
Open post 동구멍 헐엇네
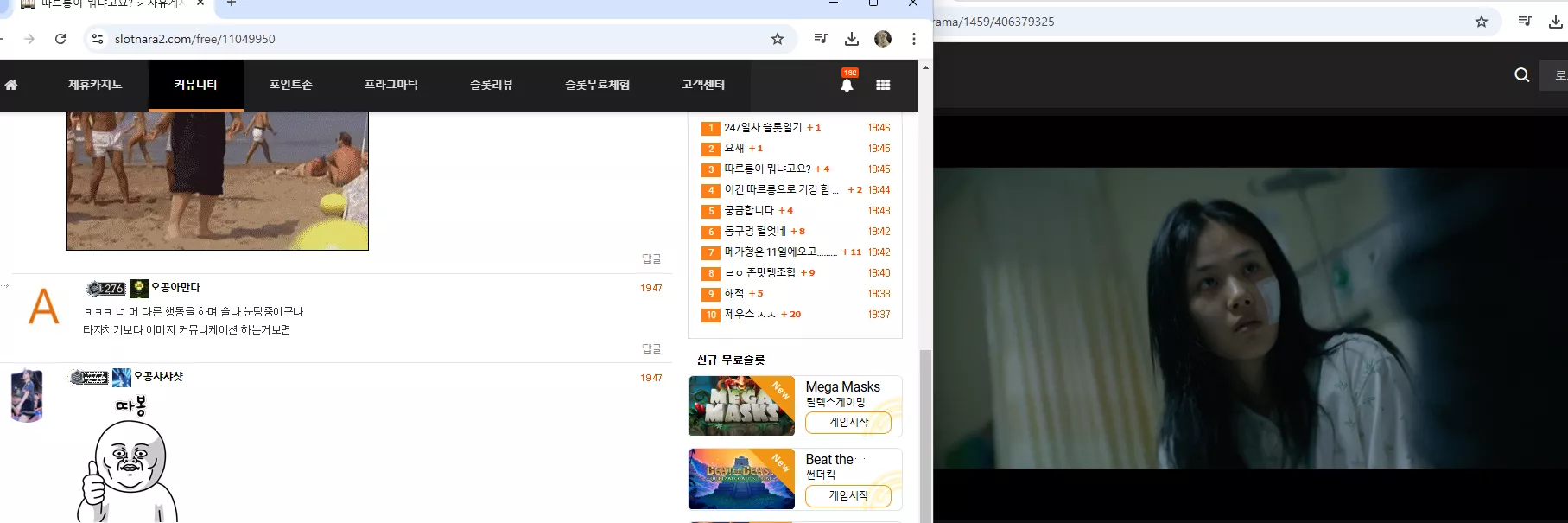pyautogui.click(x=755, y=232)
